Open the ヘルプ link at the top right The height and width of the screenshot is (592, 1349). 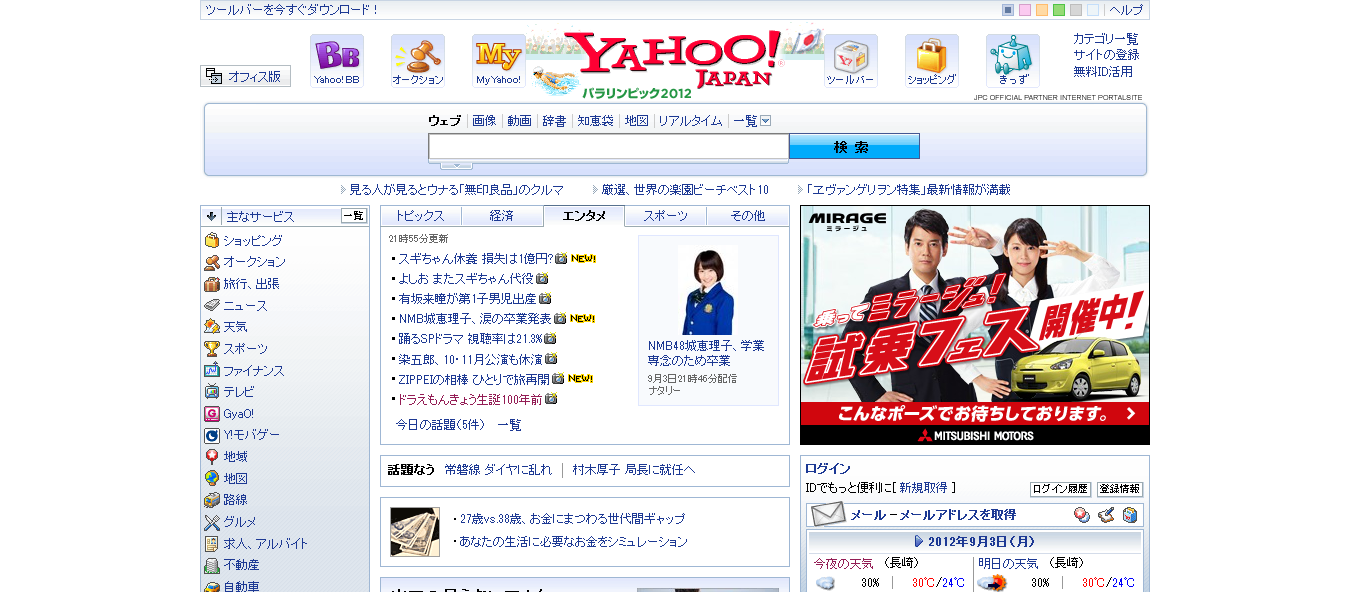pyautogui.click(x=1126, y=10)
